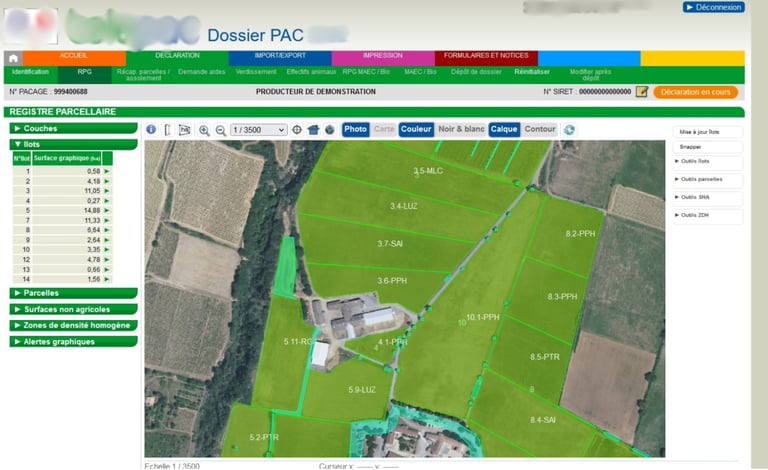Switch map background to Photo
Screen dimensions: 768x470
[355, 129]
